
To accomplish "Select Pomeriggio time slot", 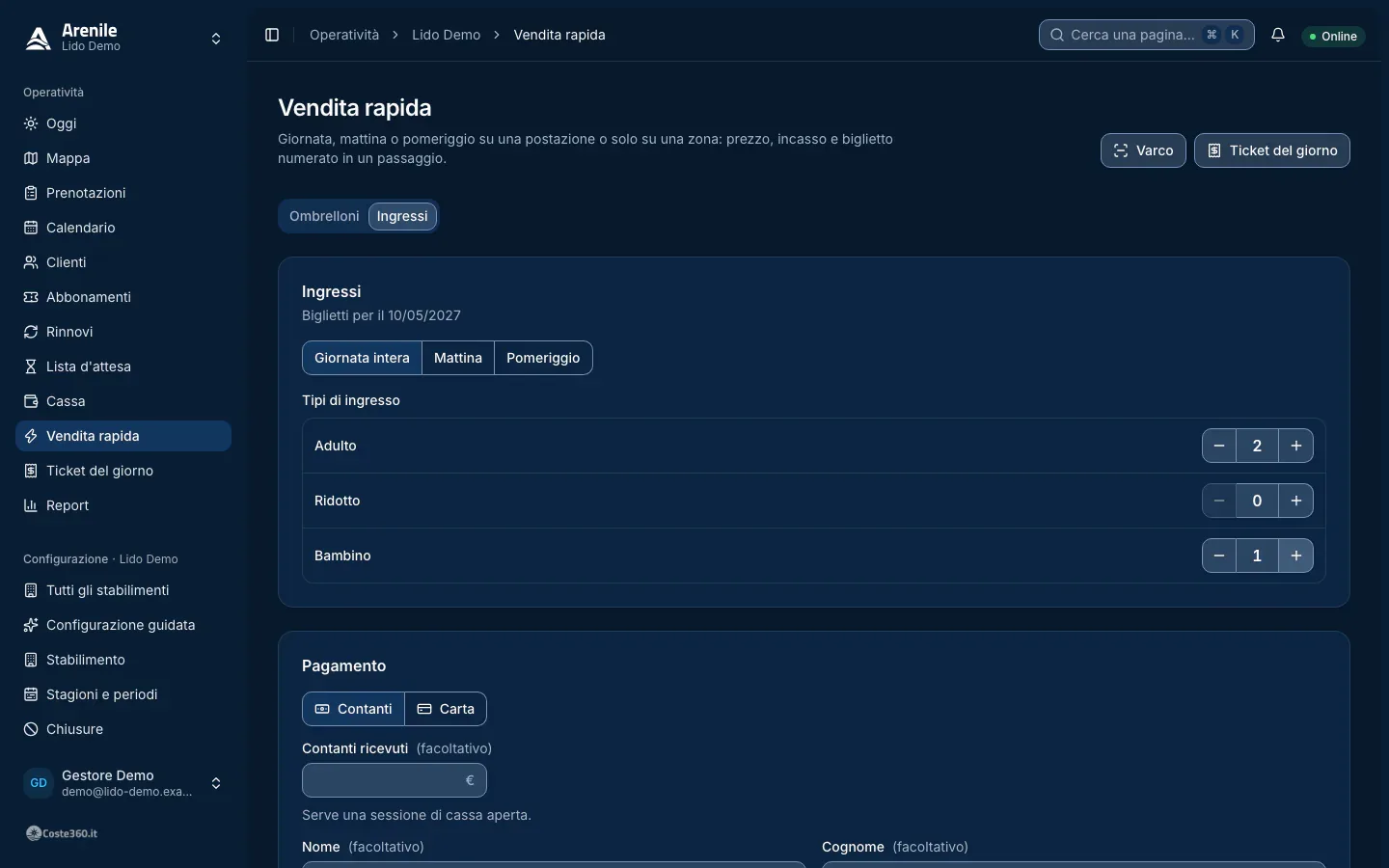I will [543, 358].
